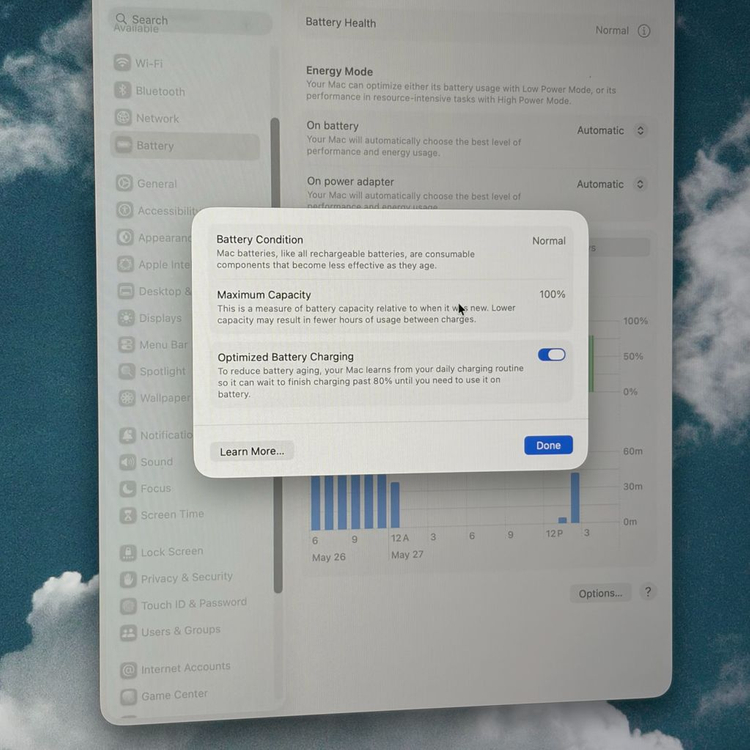Select Wi-Fi label in the sidebar
Viewport: 750px width, 750px height.
point(149,63)
